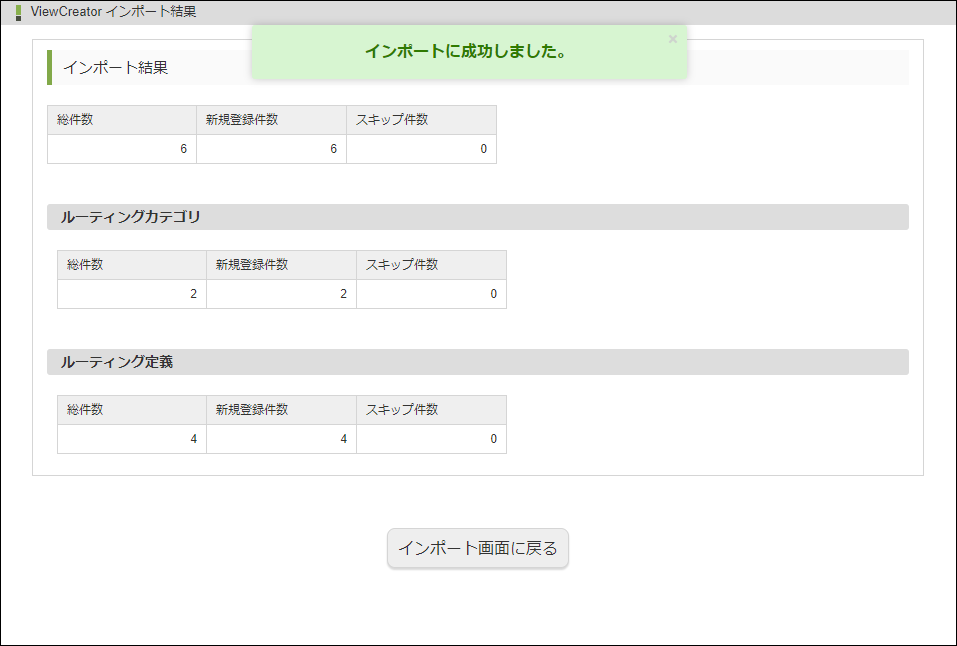The width and height of the screenshot is (957, 646).
Task: Click 総件数 value 2 under ルーティングカテゴリ
Action: (x=132, y=294)
